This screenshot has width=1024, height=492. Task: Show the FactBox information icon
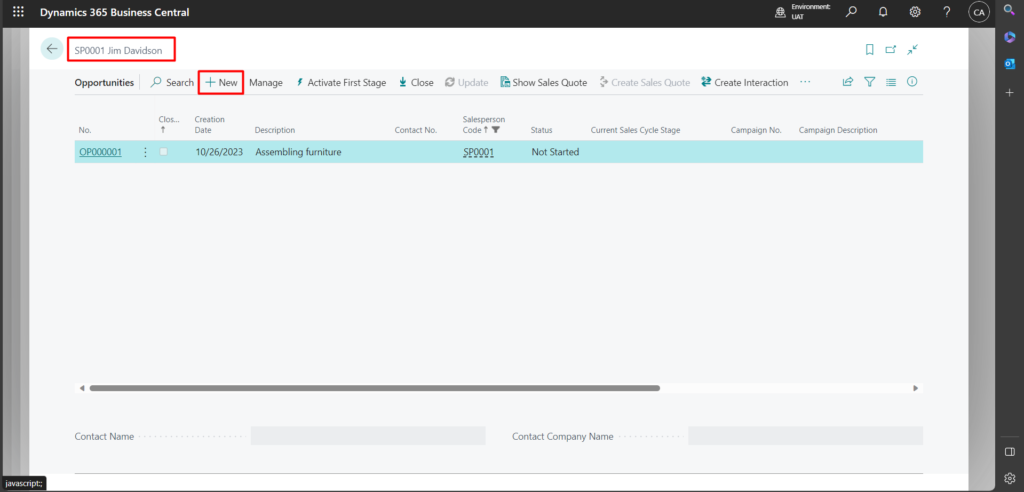click(x=912, y=82)
